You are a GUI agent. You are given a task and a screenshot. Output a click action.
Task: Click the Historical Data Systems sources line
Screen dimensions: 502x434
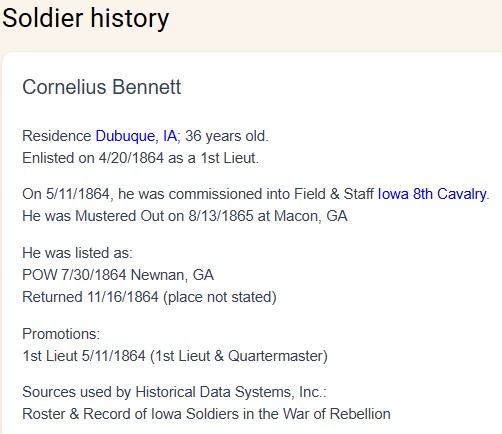pyautogui.click(x=174, y=392)
